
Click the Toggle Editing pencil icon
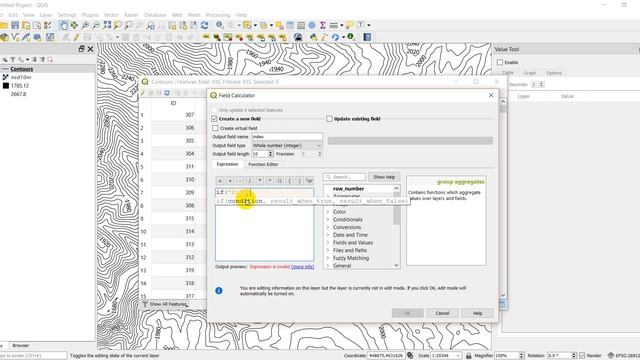pyautogui.click(x=76, y=38)
